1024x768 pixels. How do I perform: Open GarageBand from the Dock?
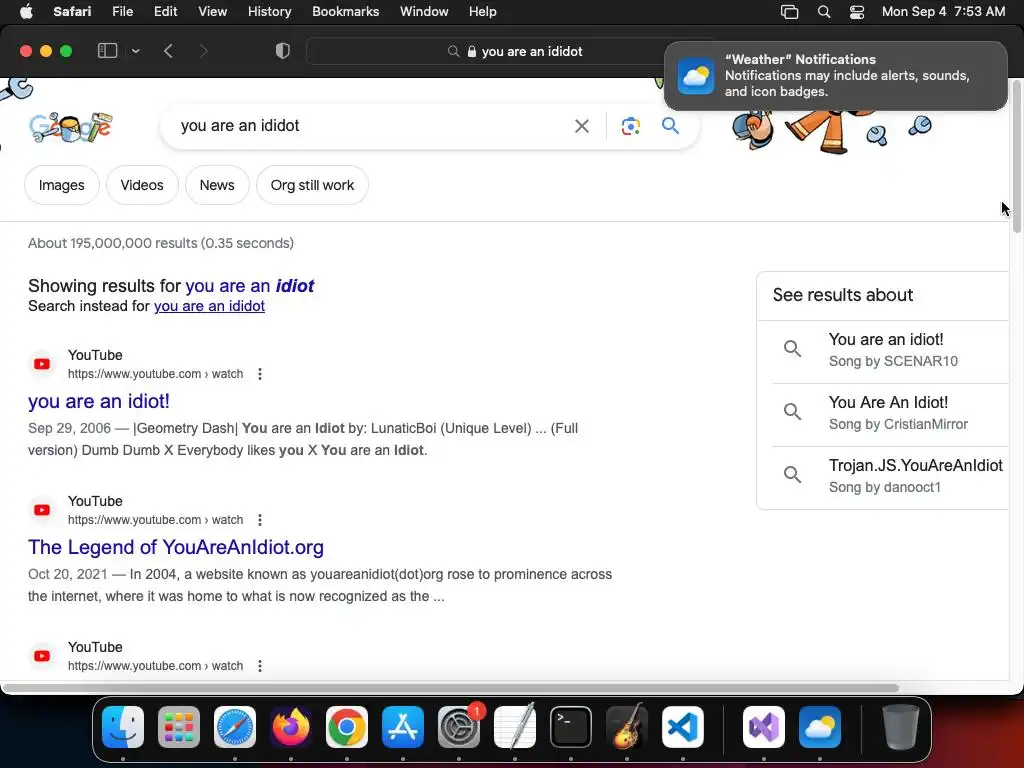[x=627, y=727]
